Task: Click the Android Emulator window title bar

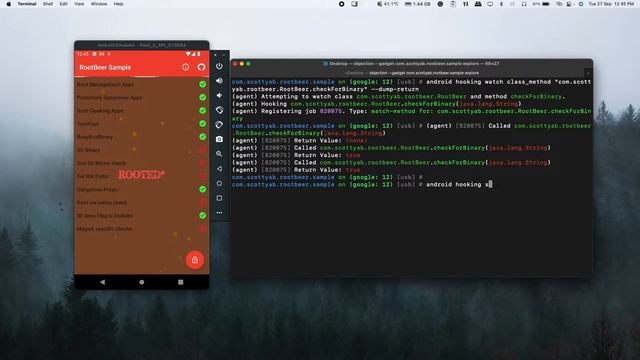Action: pos(142,45)
